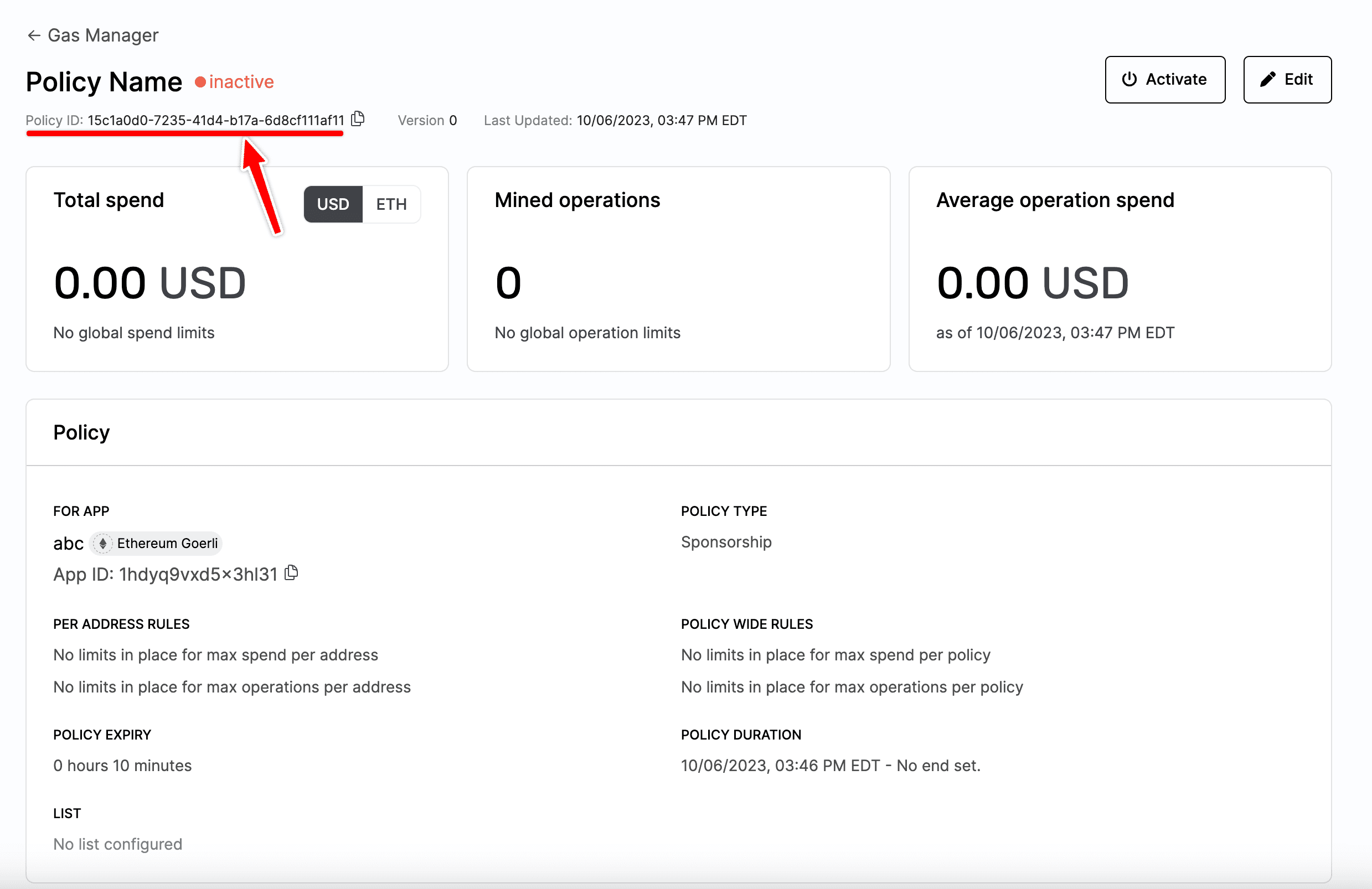
Task: Click the pencil icon in the Edit button
Action: pos(1268,80)
